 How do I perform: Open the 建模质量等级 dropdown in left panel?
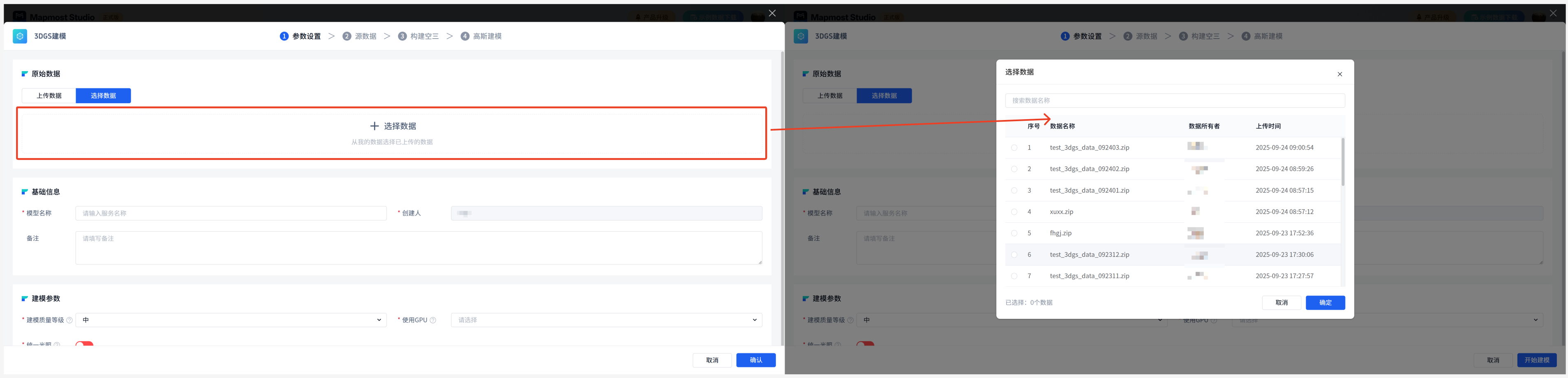coord(231,320)
